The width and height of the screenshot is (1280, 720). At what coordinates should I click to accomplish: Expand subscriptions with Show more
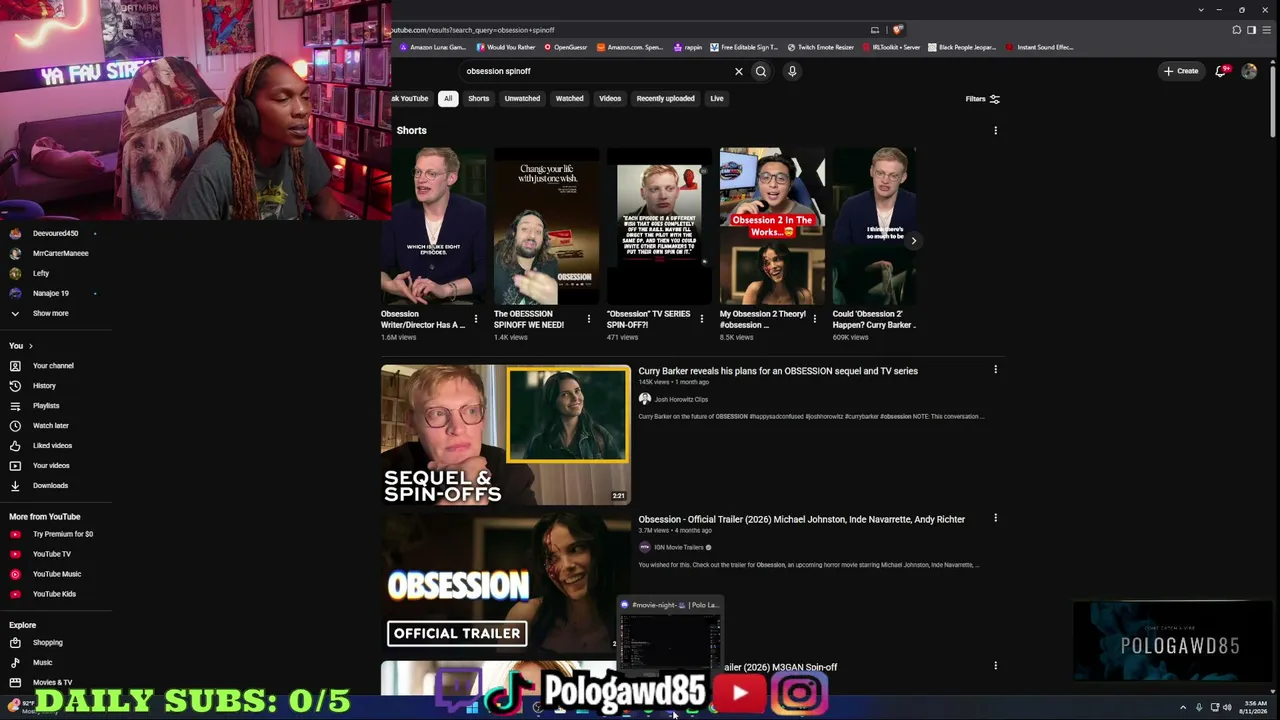click(50, 313)
